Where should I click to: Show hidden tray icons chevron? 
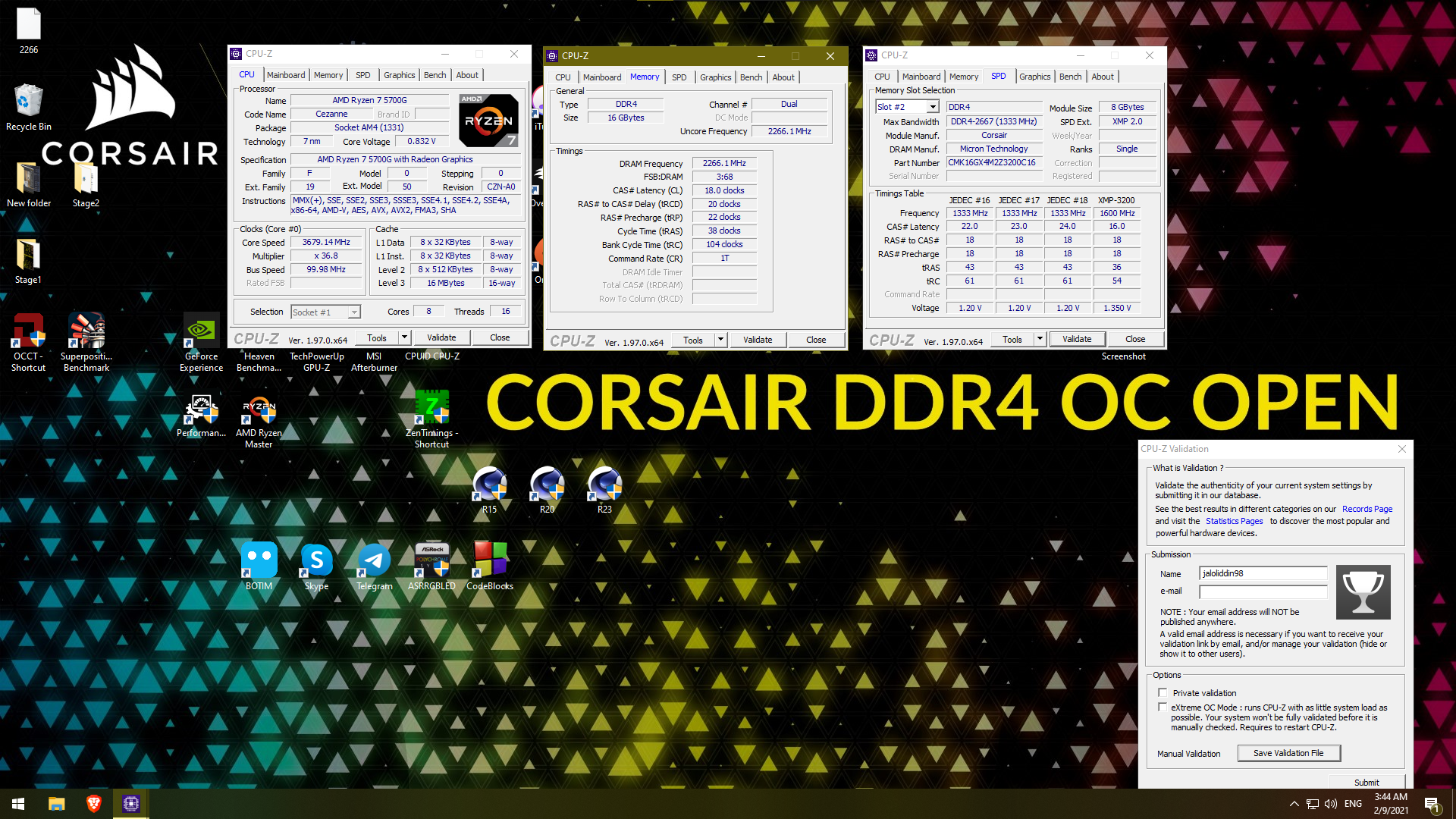[1294, 804]
